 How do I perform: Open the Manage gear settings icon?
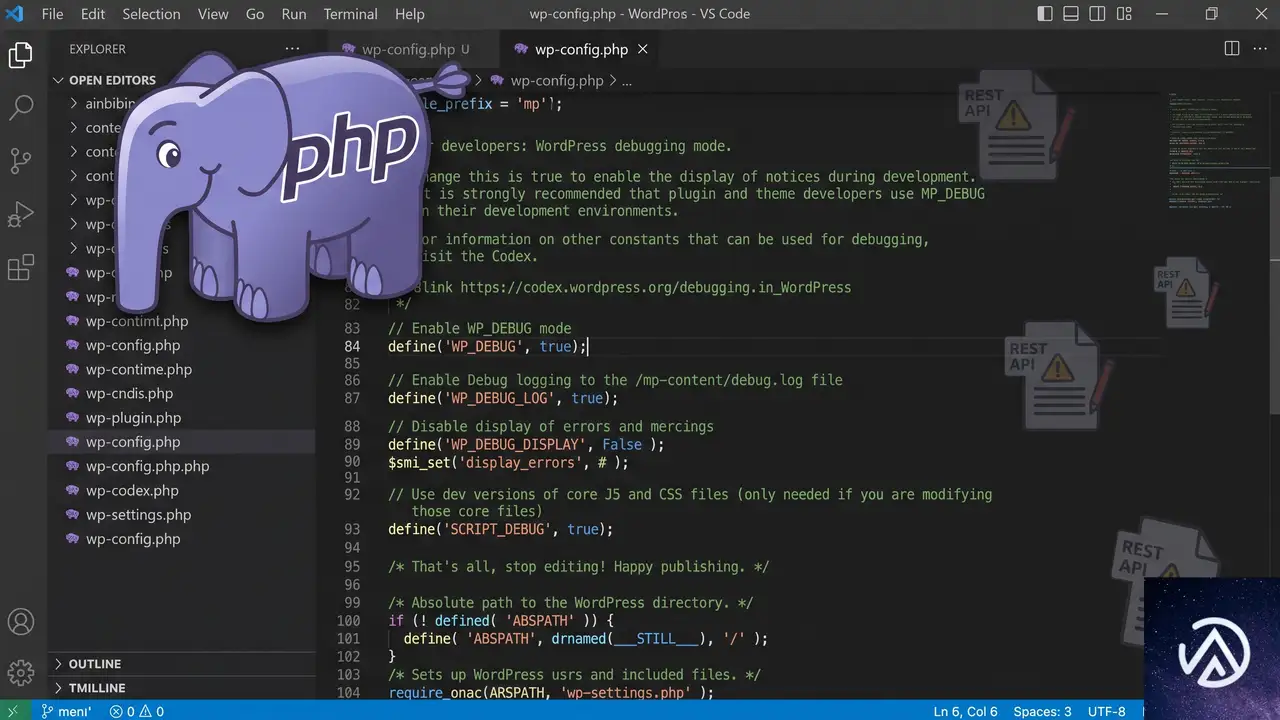point(21,672)
